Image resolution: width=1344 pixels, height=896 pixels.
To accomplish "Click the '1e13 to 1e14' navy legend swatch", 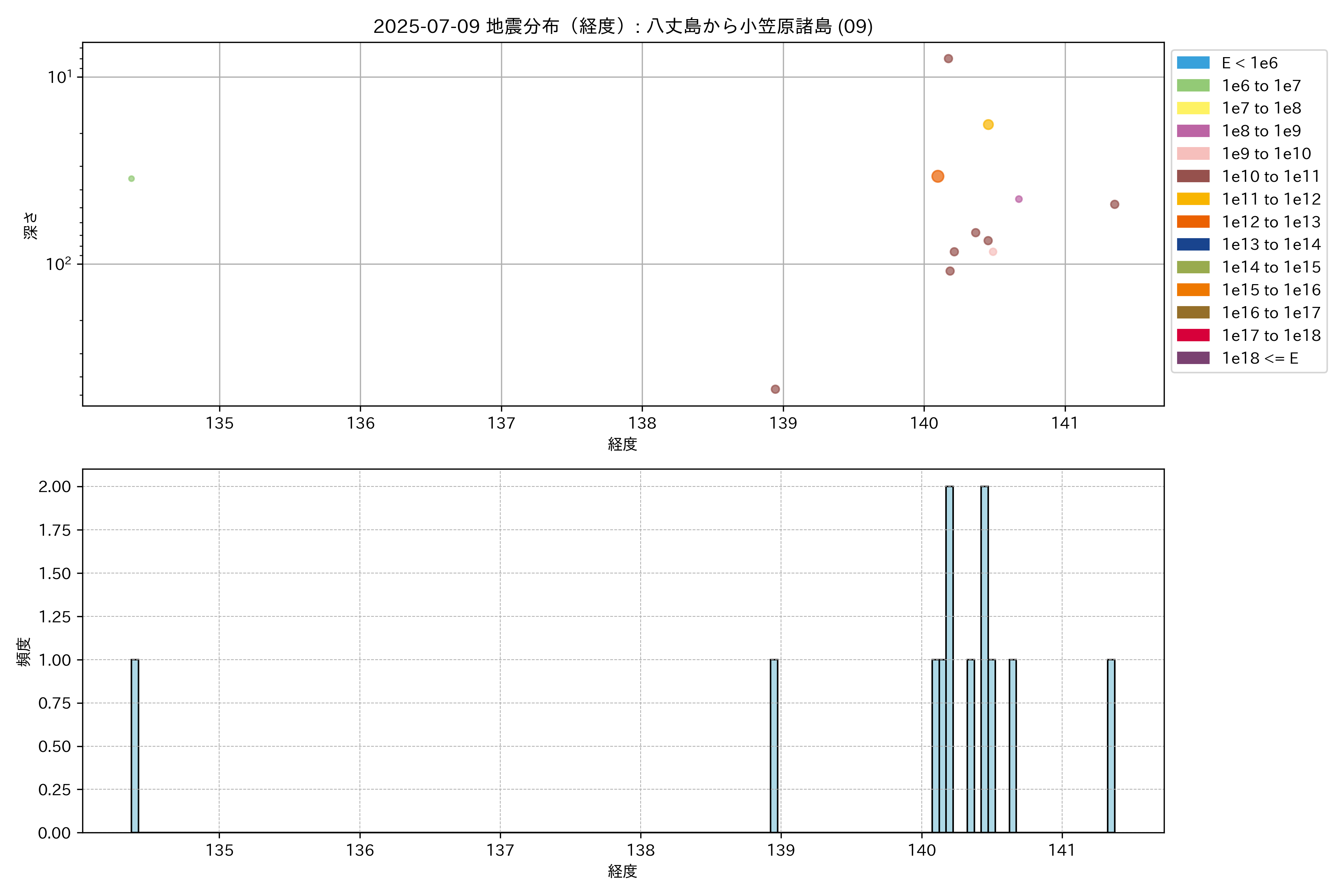I will tap(1192, 245).
